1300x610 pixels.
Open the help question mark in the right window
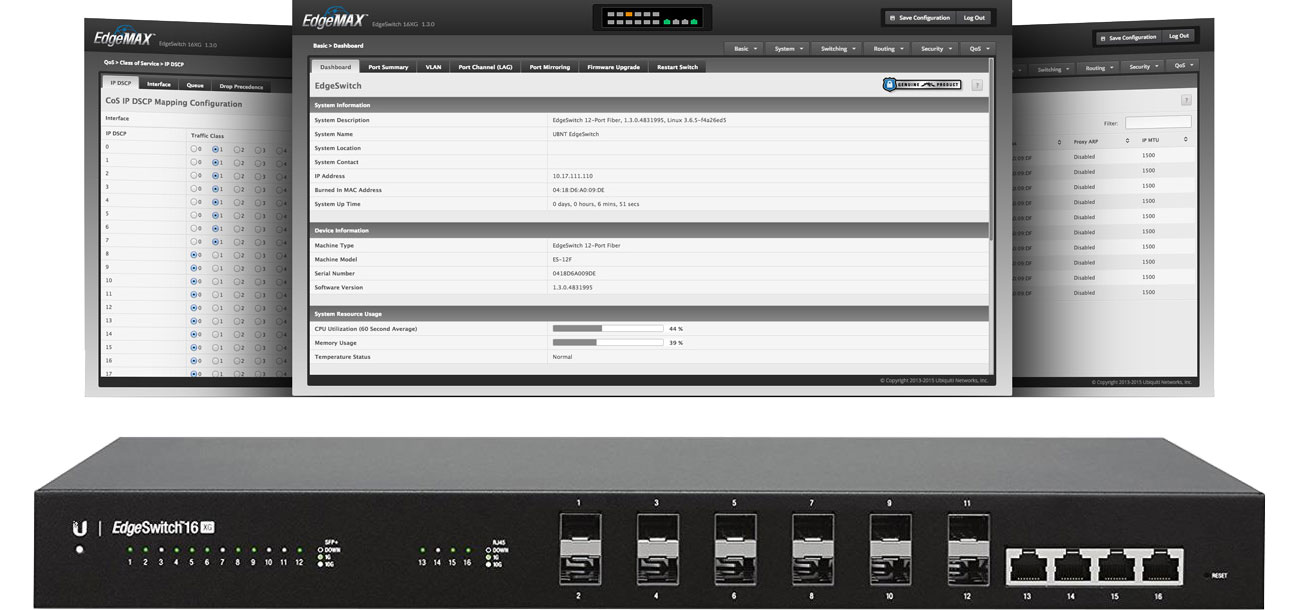[1186, 101]
